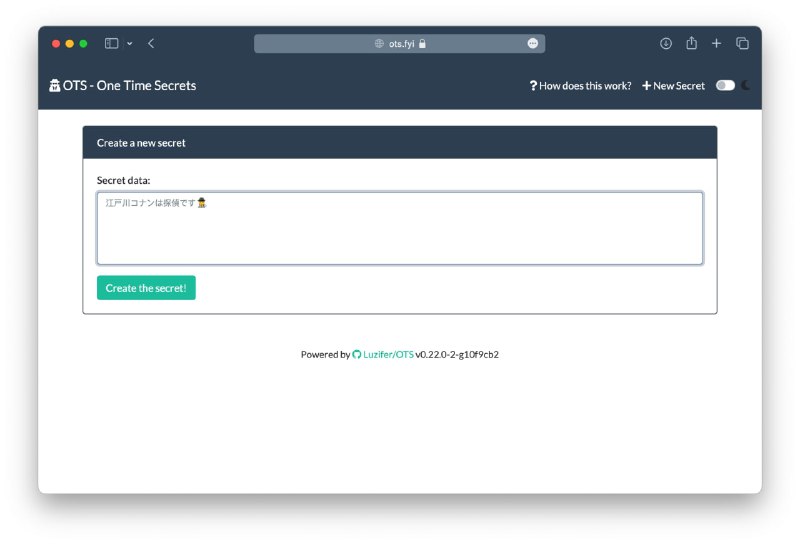800x544 pixels.
Task: Toggle the dark mode switch
Action: coord(725,86)
